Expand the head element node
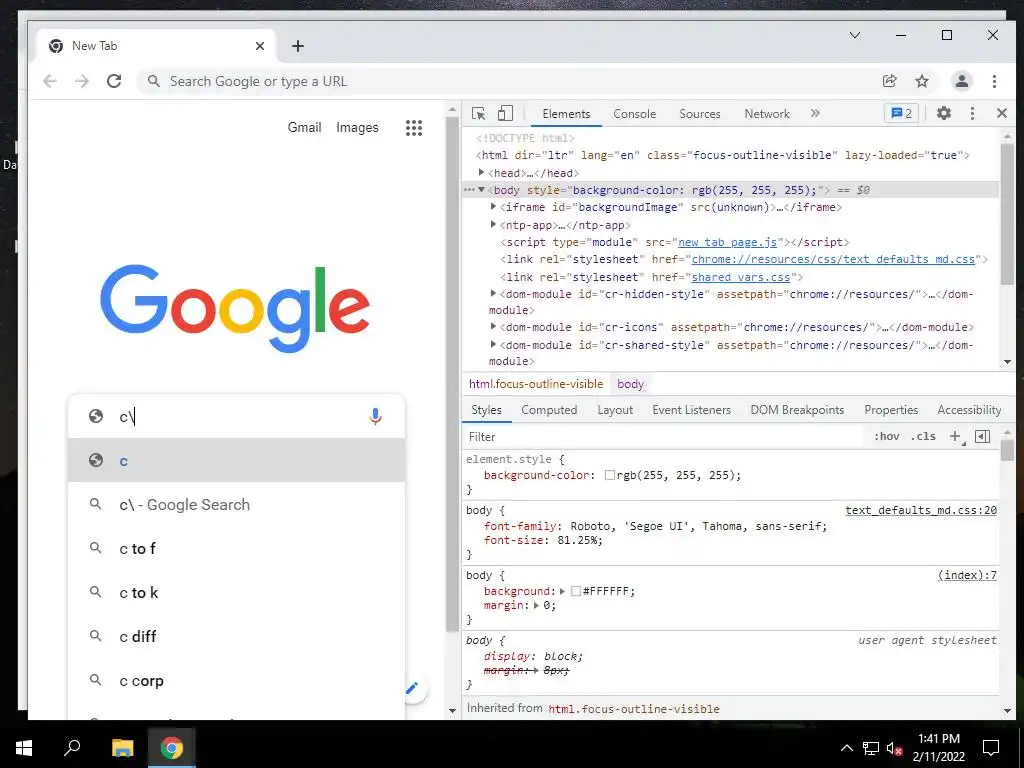The width and height of the screenshot is (1024, 768). click(x=481, y=172)
